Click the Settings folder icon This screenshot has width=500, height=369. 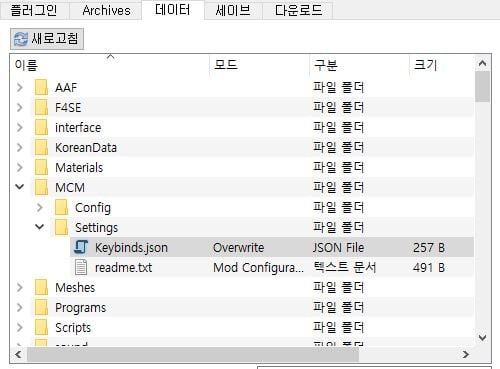[61, 227]
